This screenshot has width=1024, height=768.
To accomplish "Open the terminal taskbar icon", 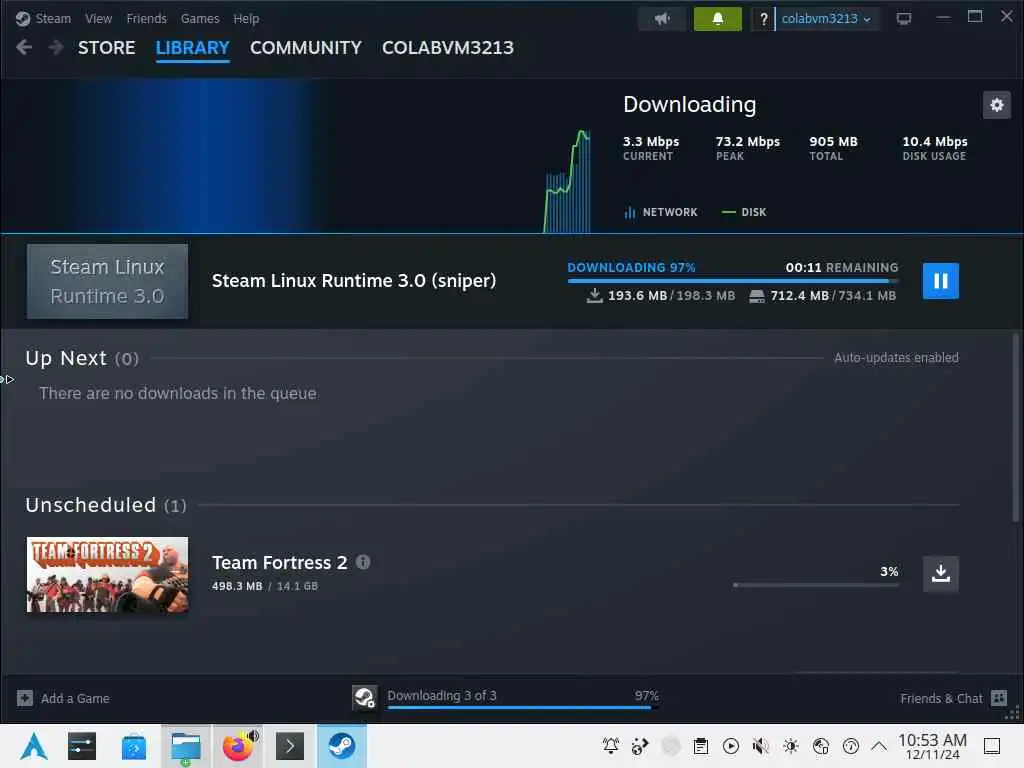I will tap(290, 746).
